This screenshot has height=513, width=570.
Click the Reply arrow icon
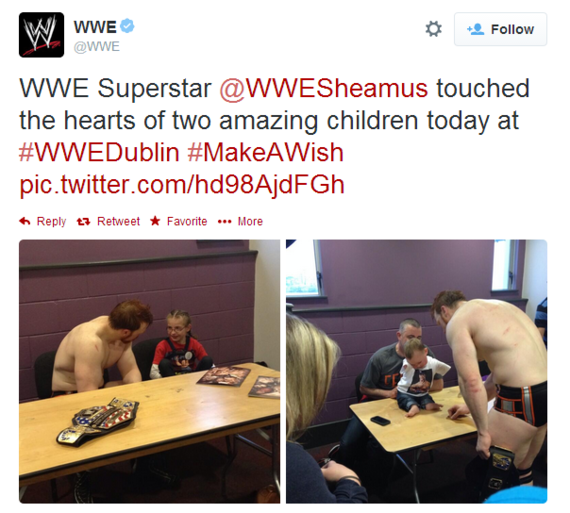click(x=25, y=221)
